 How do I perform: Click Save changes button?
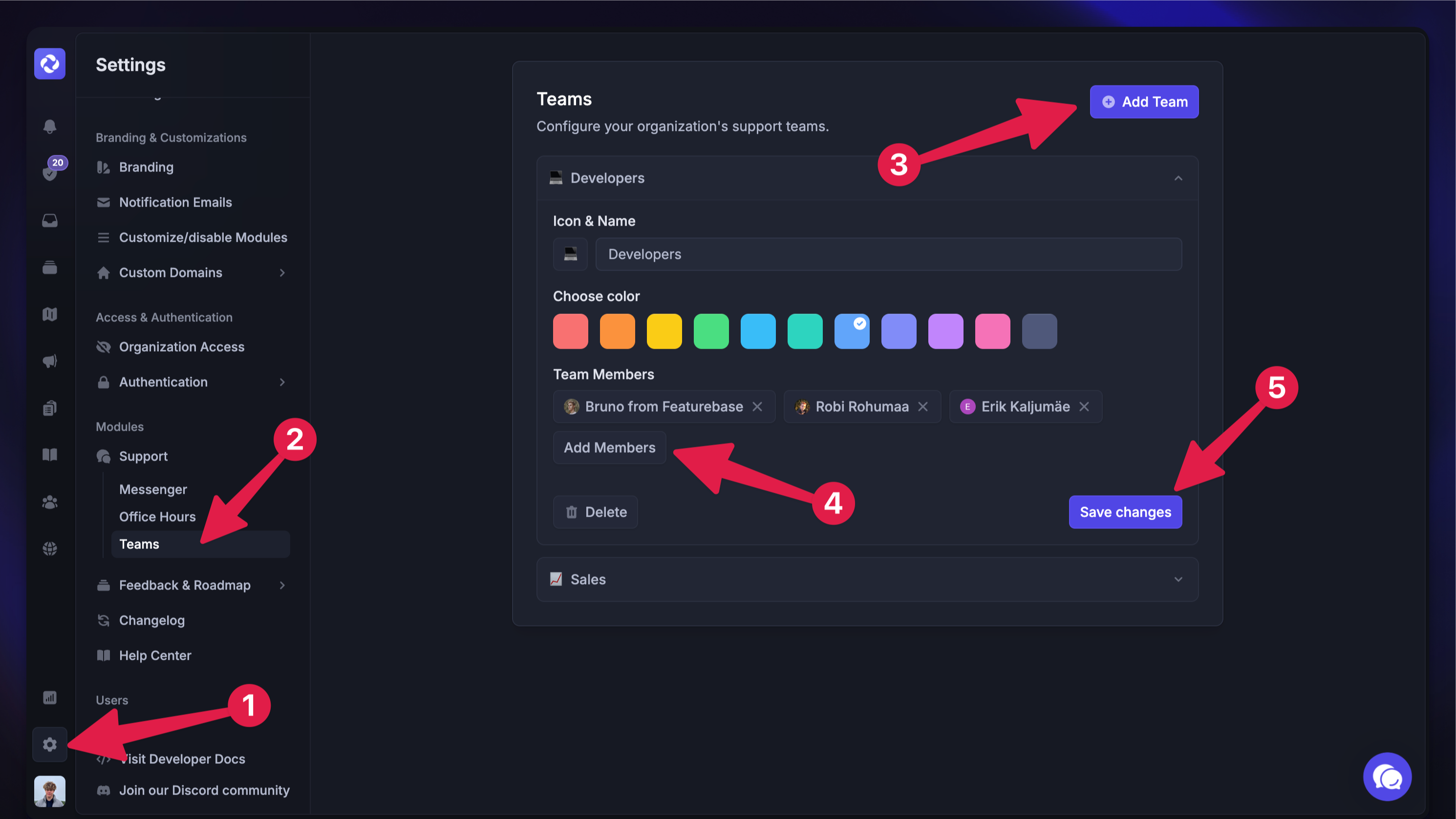pyautogui.click(x=1125, y=512)
